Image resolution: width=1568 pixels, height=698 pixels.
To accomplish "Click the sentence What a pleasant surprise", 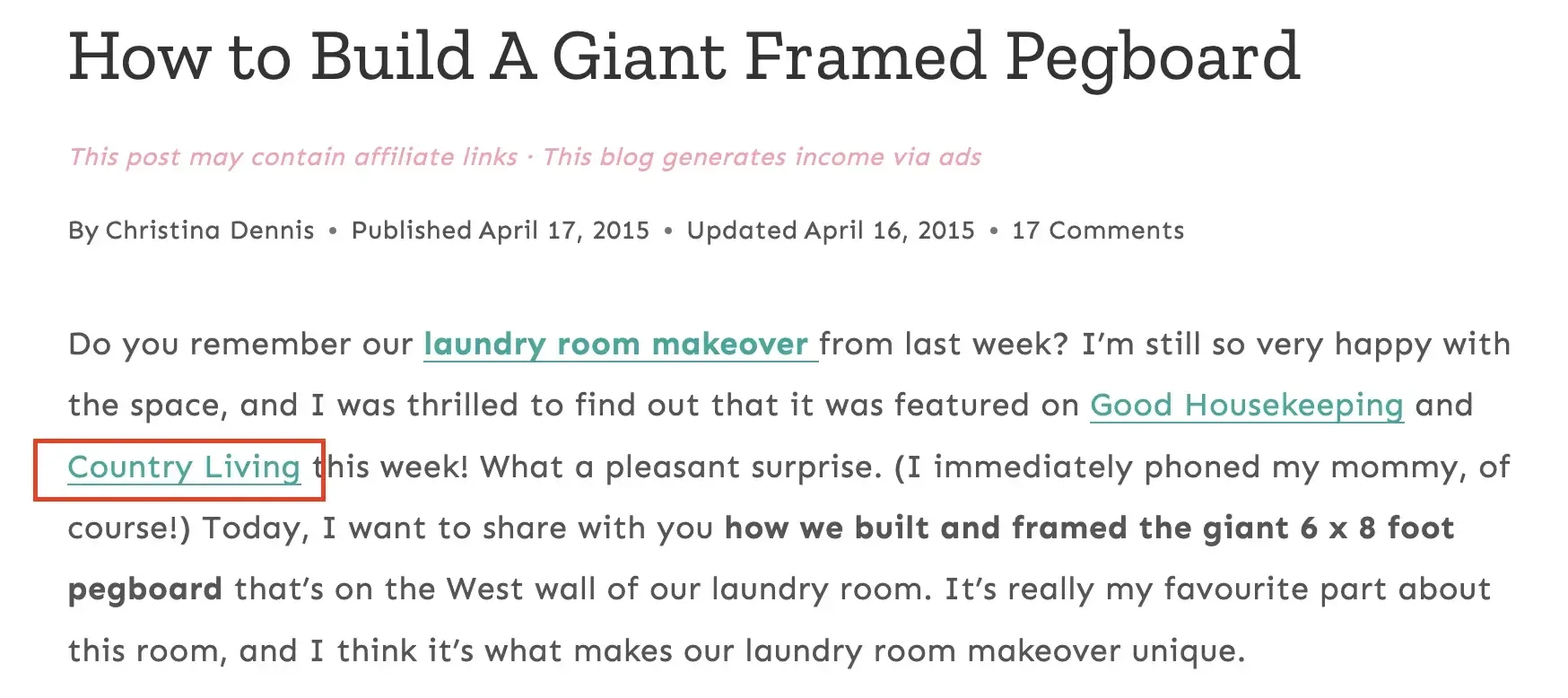I will [680, 467].
